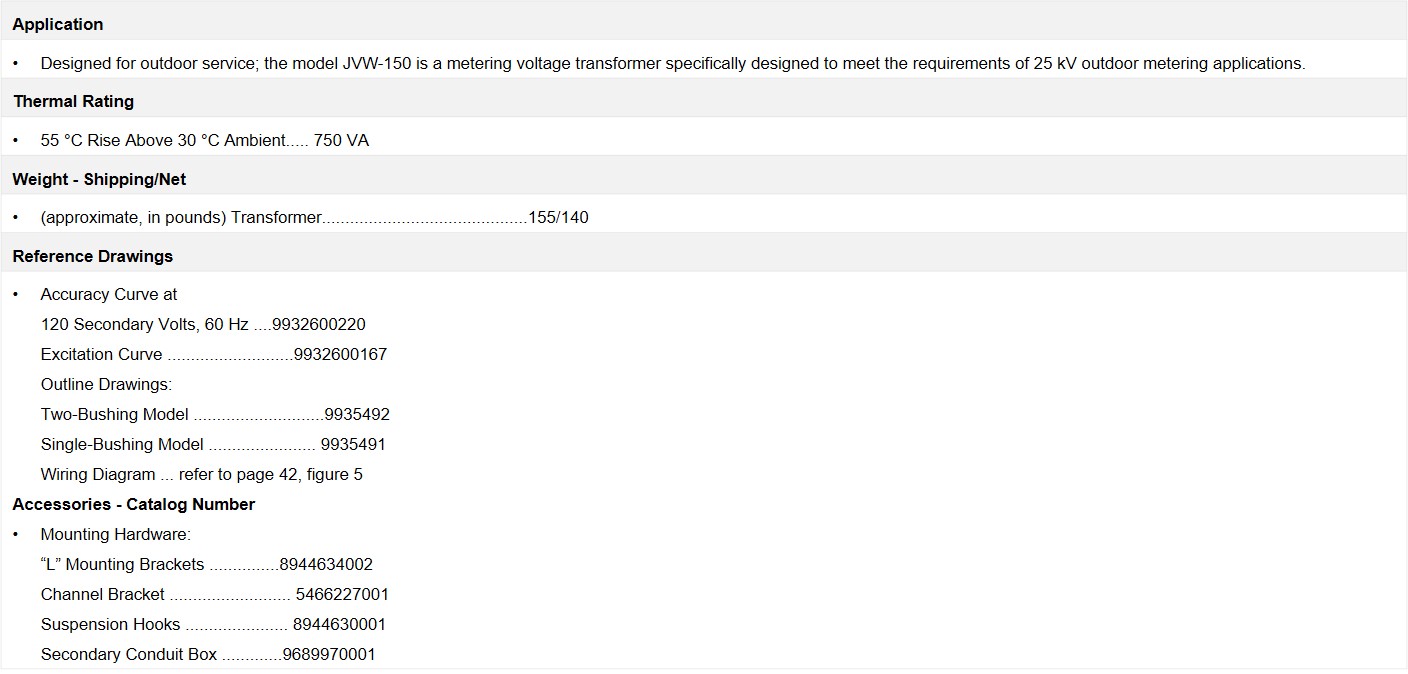
Task: Click Secondary Conduit Box number 9689970001
Action: (329, 654)
